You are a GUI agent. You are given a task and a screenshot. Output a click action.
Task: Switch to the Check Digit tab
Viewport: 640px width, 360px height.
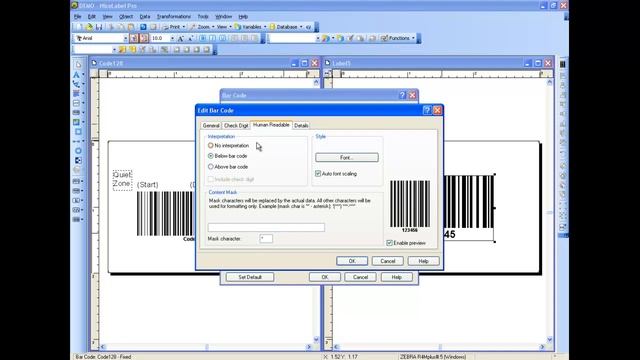pyautogui.click(x=236, y=126)
